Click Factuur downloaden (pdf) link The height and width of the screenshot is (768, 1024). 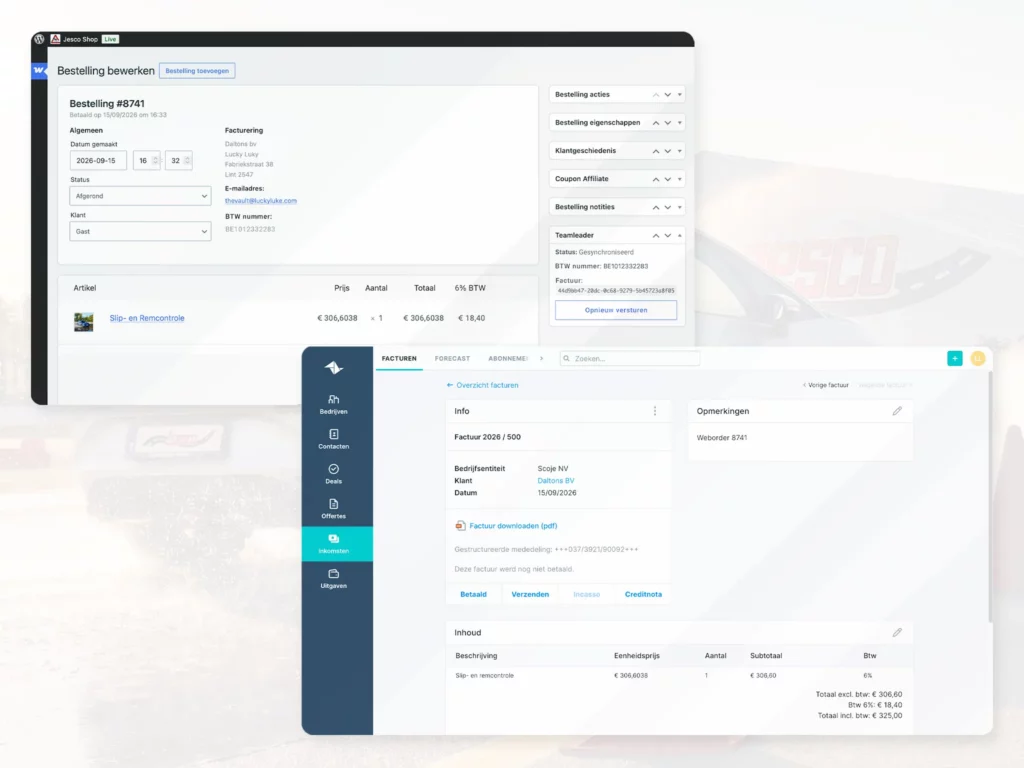506,526
